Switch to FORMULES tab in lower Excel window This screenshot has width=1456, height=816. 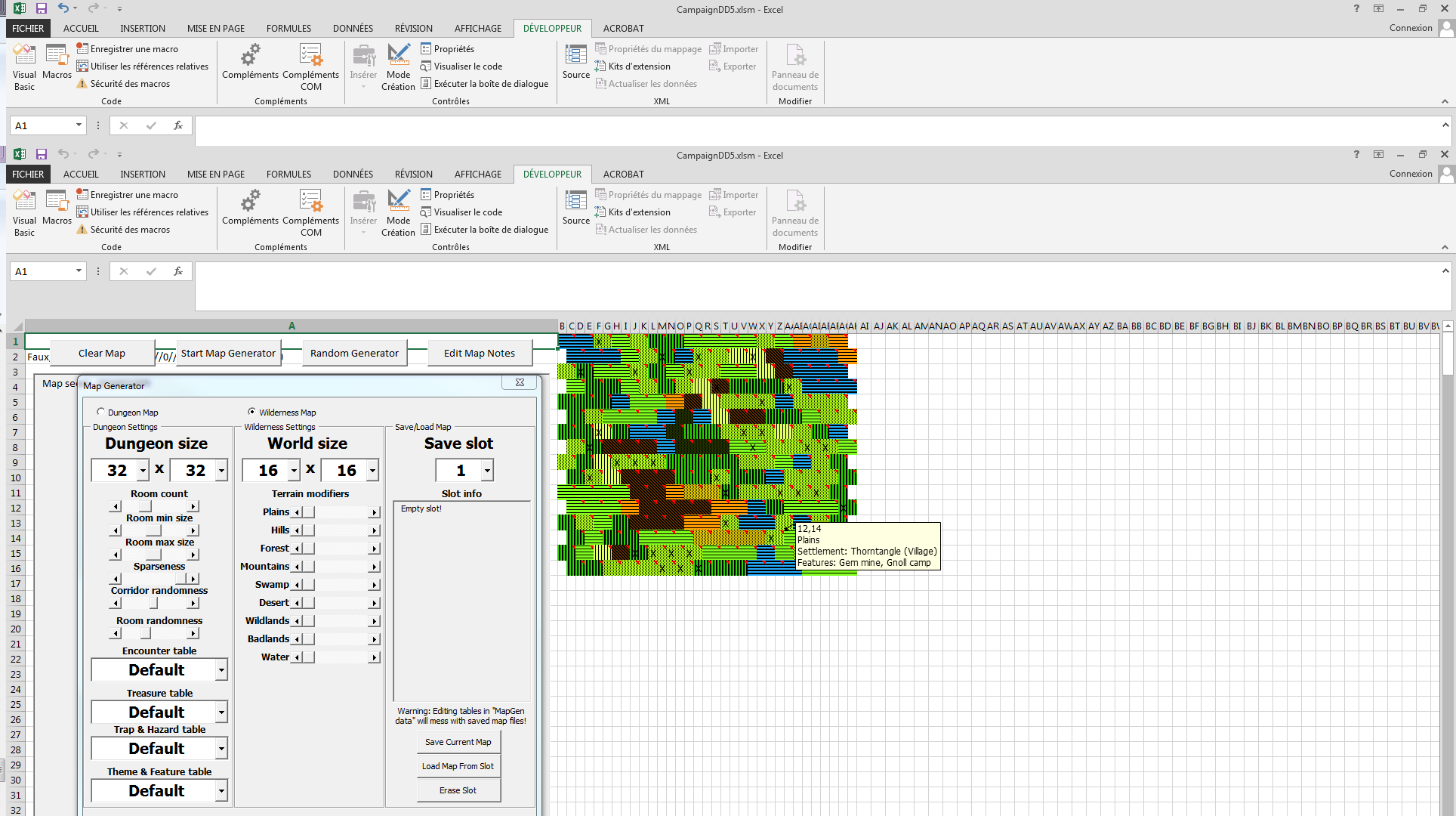[288, 174]
